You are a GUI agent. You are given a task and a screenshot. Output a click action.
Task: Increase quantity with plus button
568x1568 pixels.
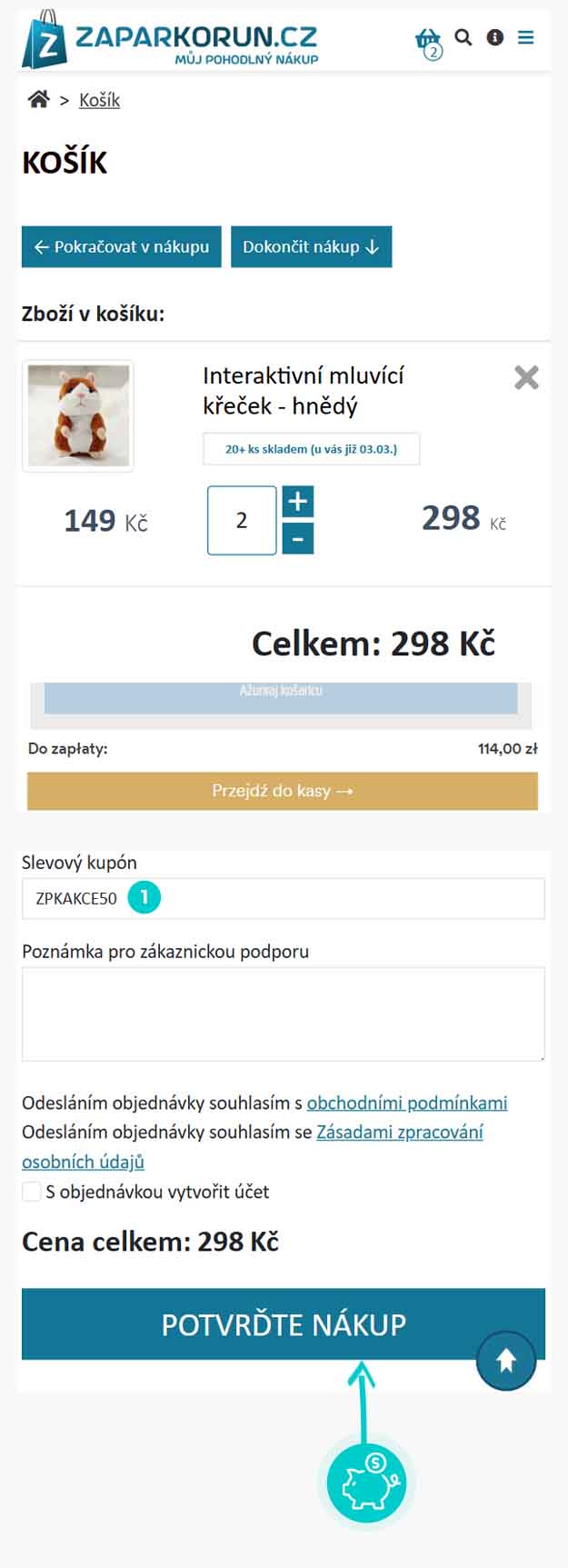298,501
